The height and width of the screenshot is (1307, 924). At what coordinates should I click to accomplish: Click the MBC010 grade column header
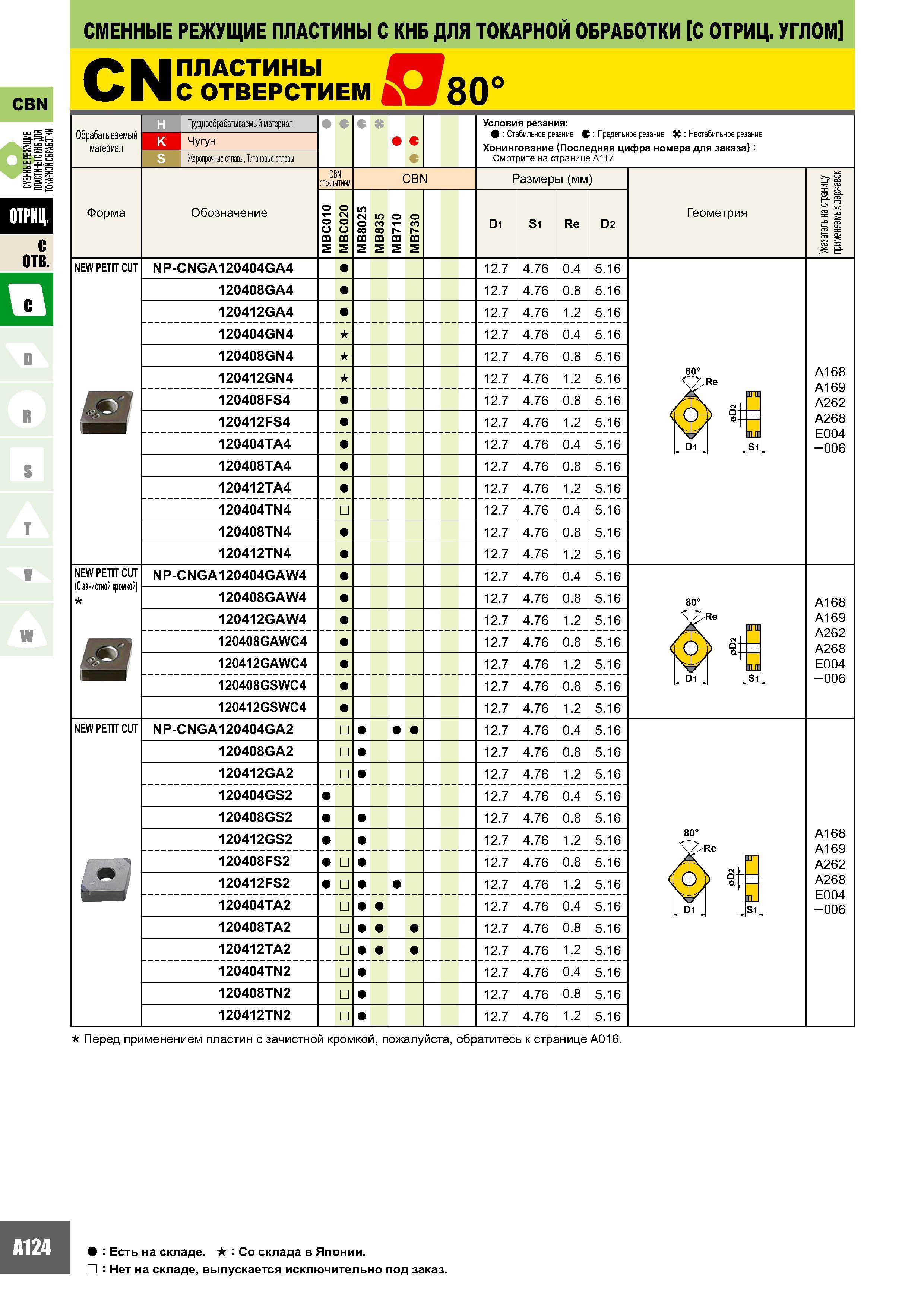(x=326, y=228)
